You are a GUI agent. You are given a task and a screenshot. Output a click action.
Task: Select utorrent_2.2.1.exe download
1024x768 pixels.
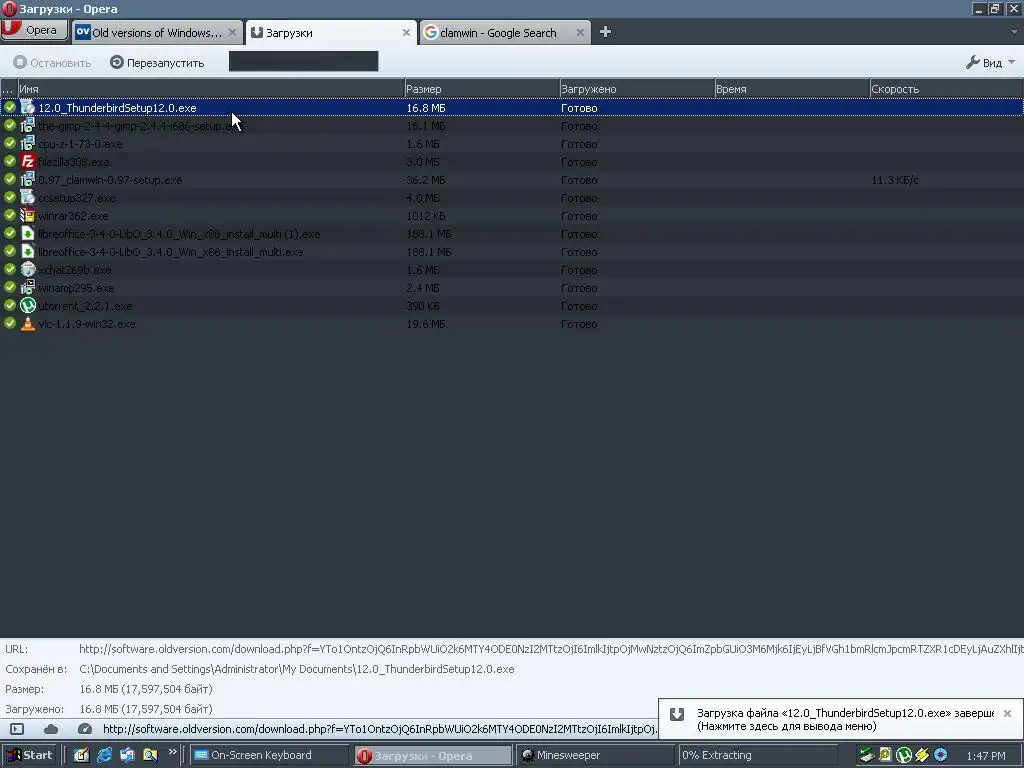tap(512, 306)
